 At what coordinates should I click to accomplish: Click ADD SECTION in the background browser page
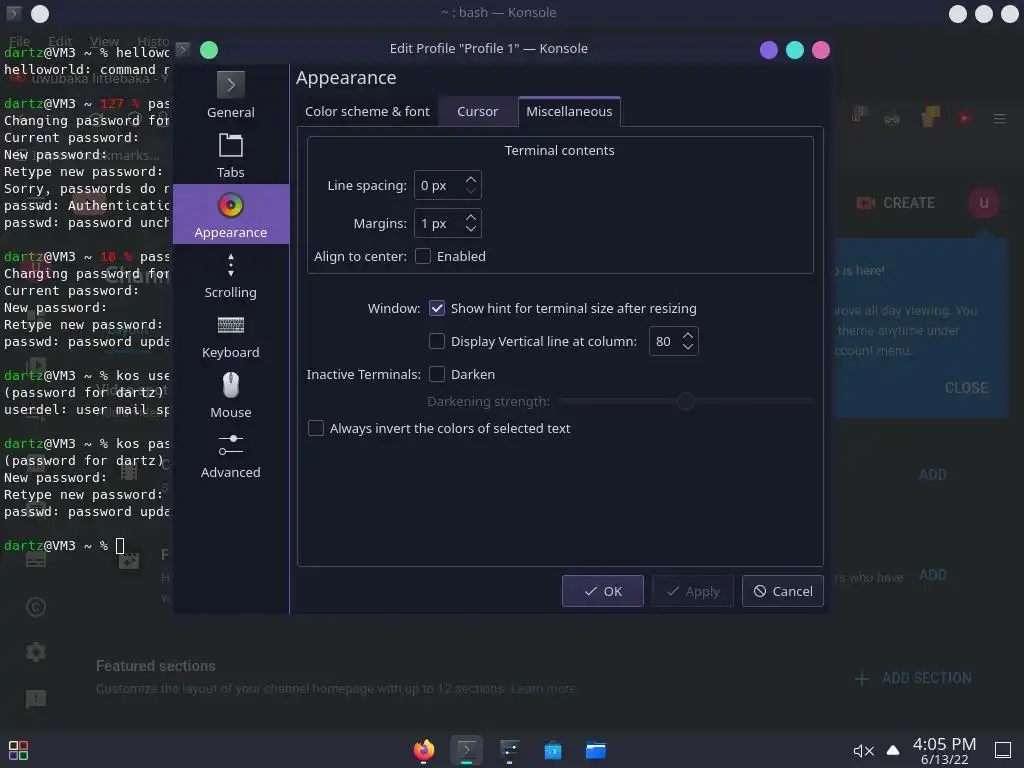913,678
